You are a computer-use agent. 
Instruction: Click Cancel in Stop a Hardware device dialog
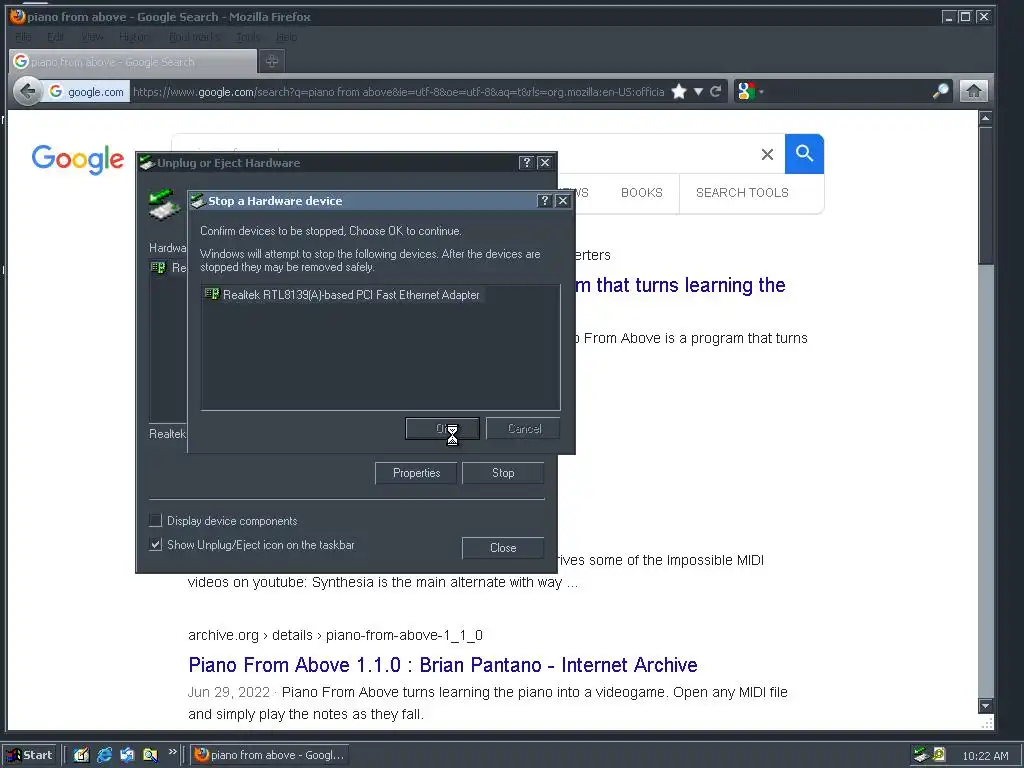pos(523,429)
